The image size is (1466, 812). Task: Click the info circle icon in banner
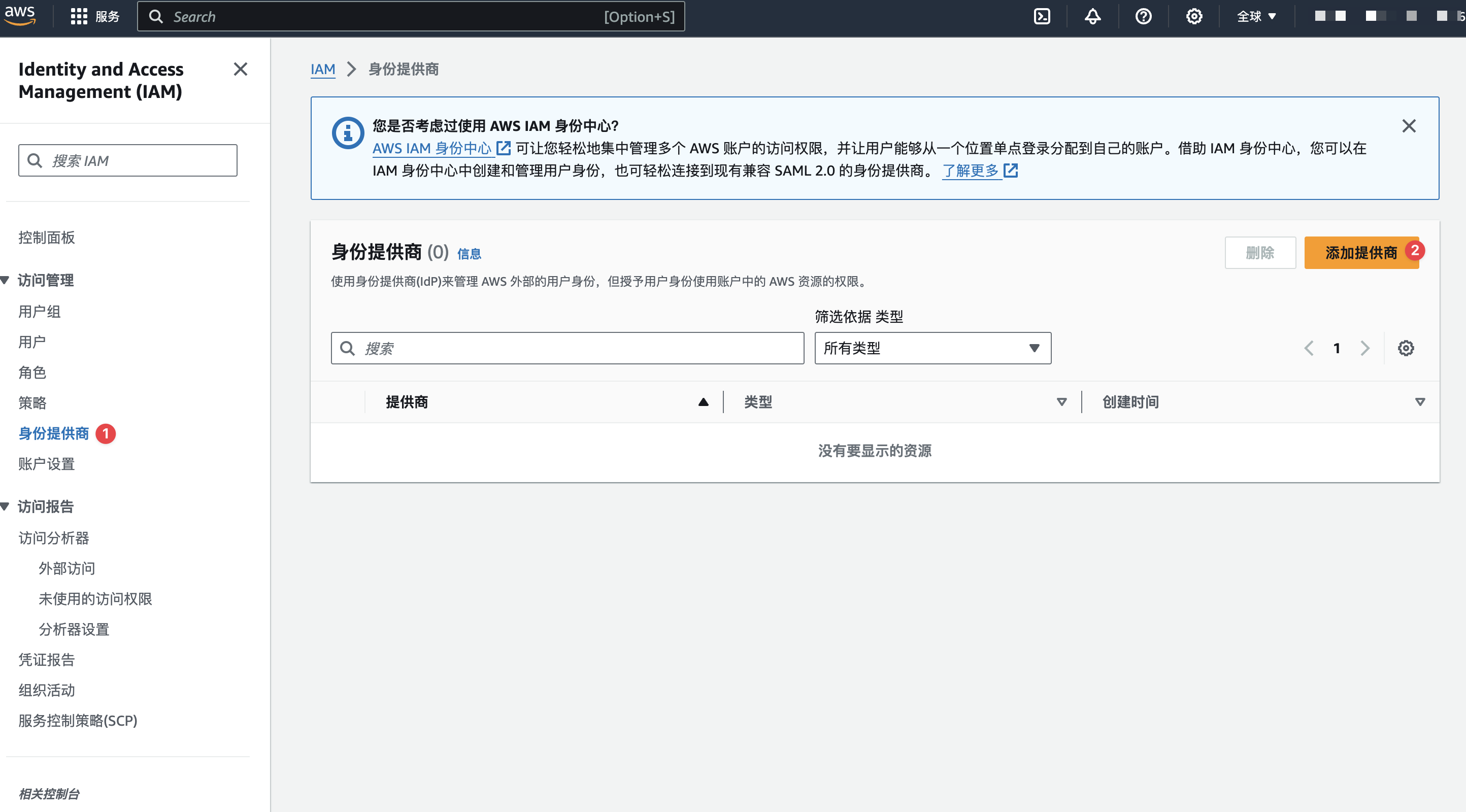(348, 132)
